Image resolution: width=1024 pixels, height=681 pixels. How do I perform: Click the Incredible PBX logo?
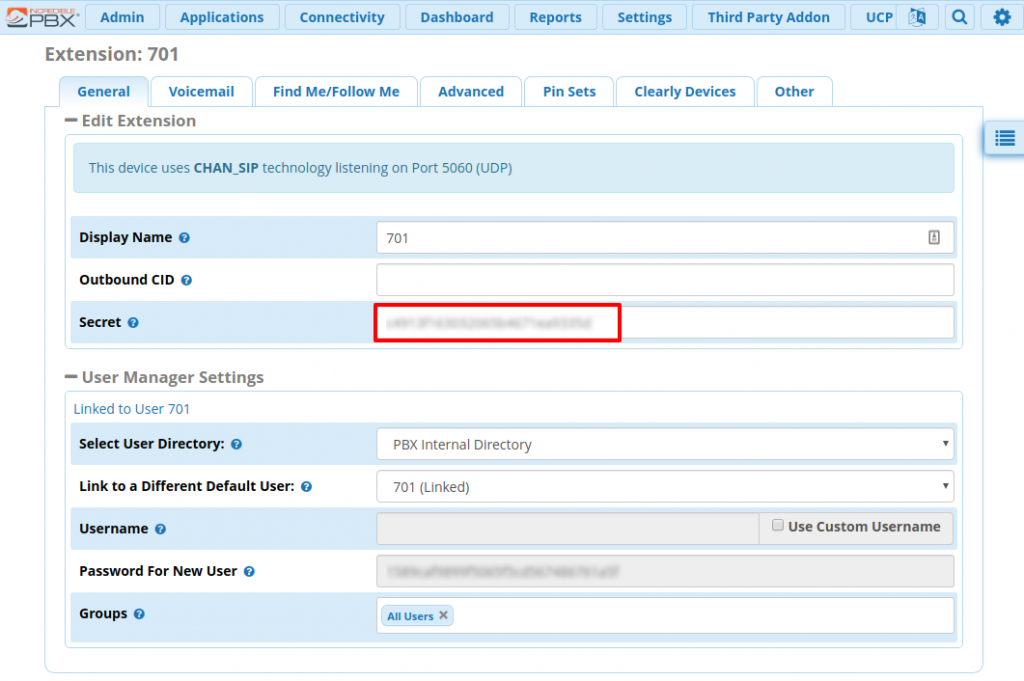pyautogui.click(x=41, y=17)
